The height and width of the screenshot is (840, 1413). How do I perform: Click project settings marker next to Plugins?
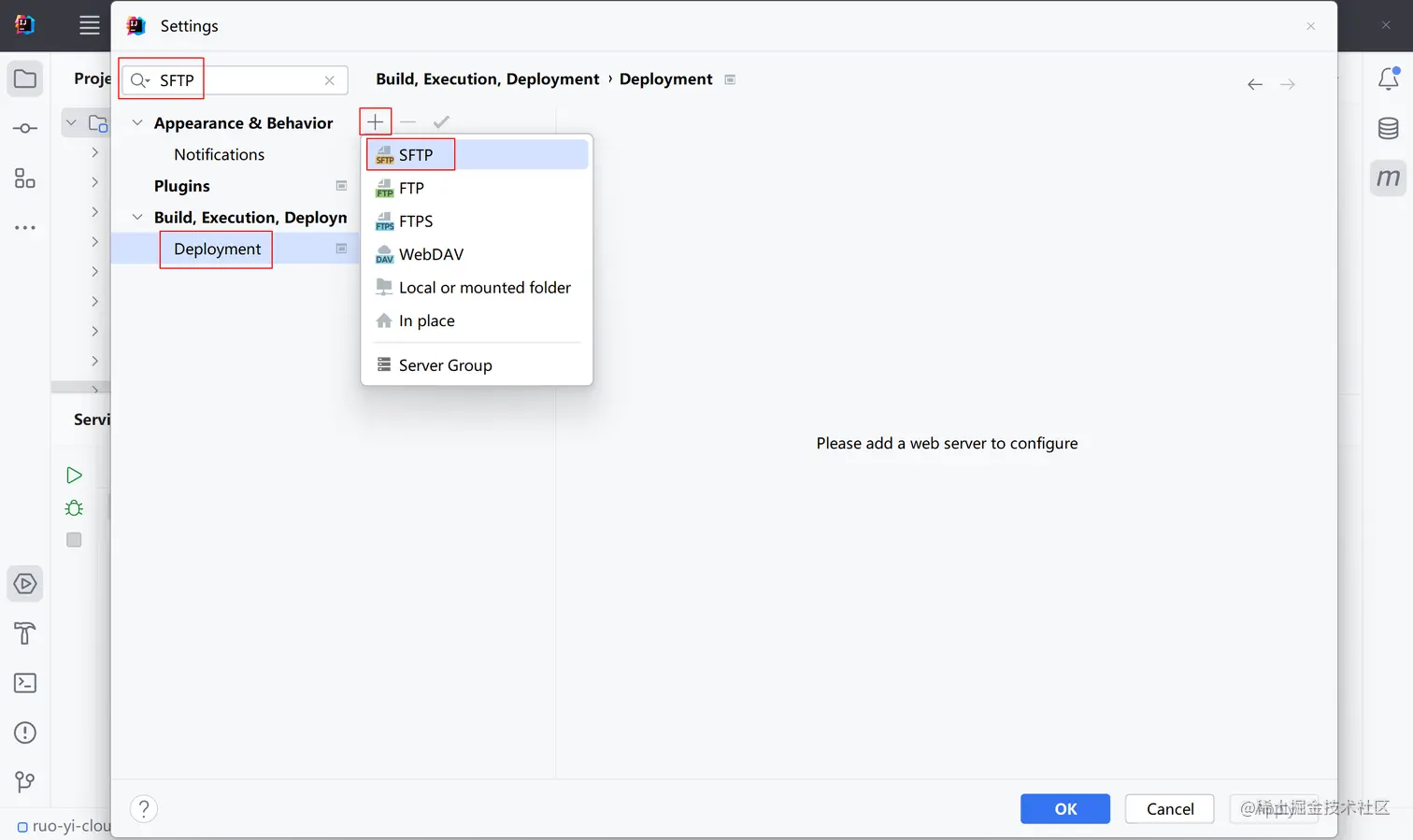[x=341, y=186]
